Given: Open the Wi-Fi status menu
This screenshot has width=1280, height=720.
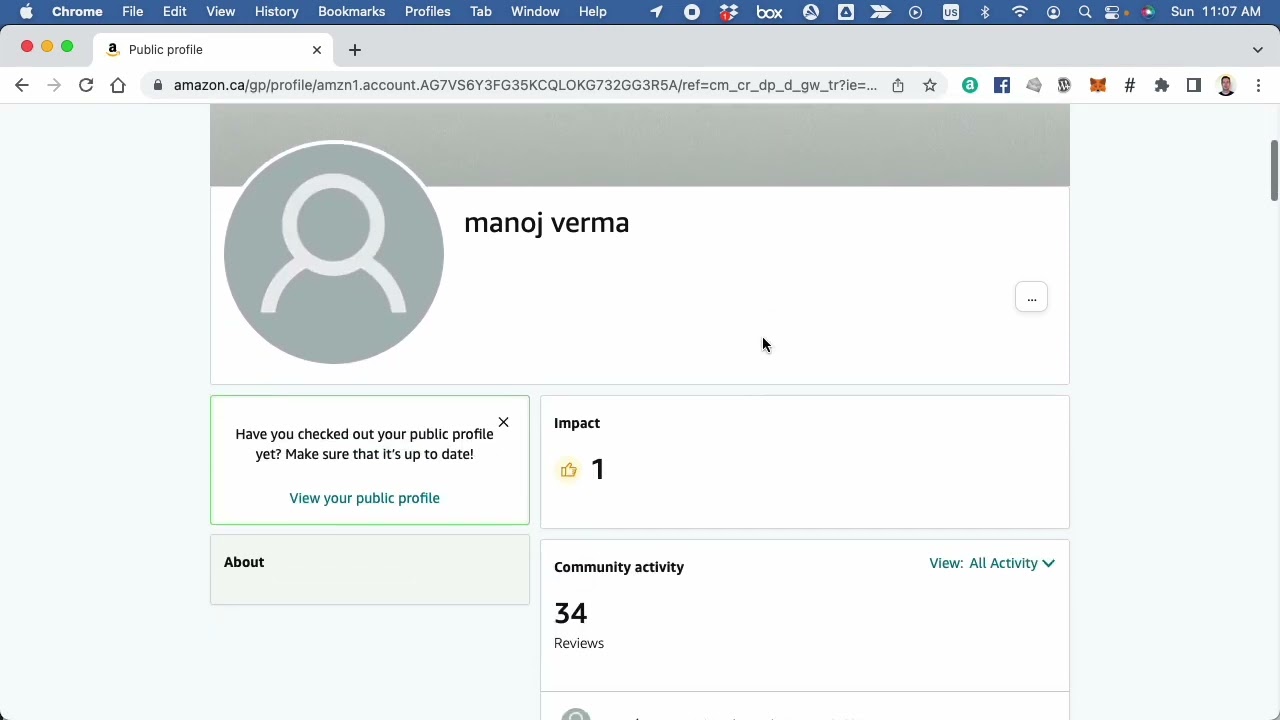Looking at the screenshot, I should [x=1020, y=11].
